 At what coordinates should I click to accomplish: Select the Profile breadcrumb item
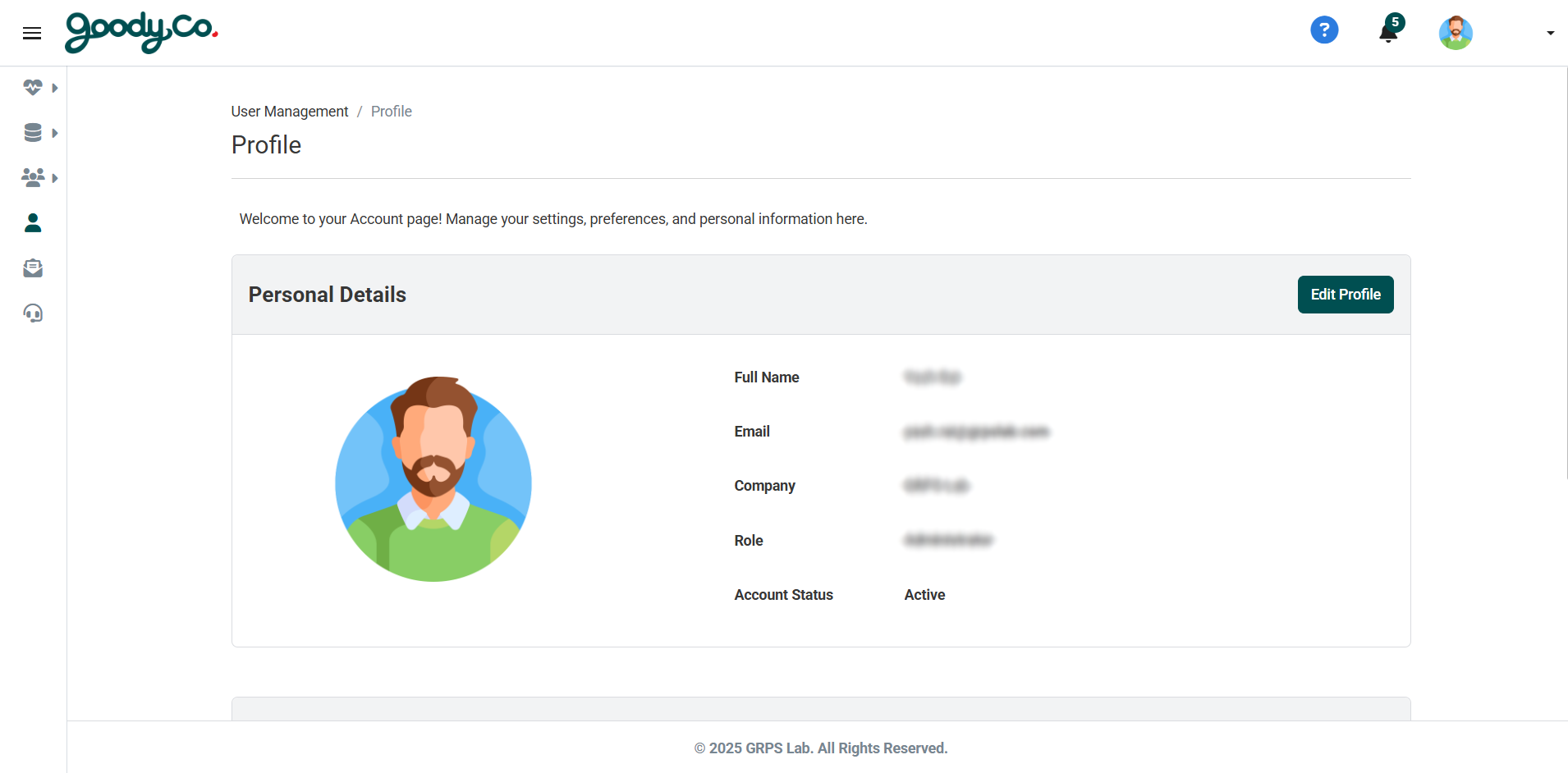[x=391, y=111]
